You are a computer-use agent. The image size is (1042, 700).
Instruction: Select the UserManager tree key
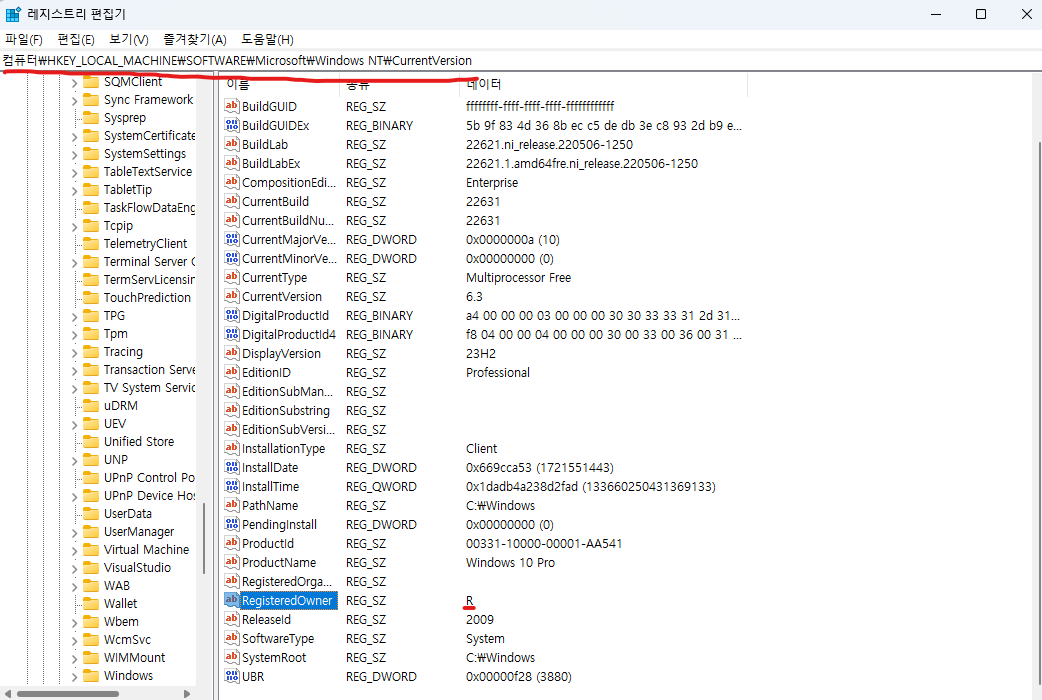pyautogui.click(x=139, y=532)
